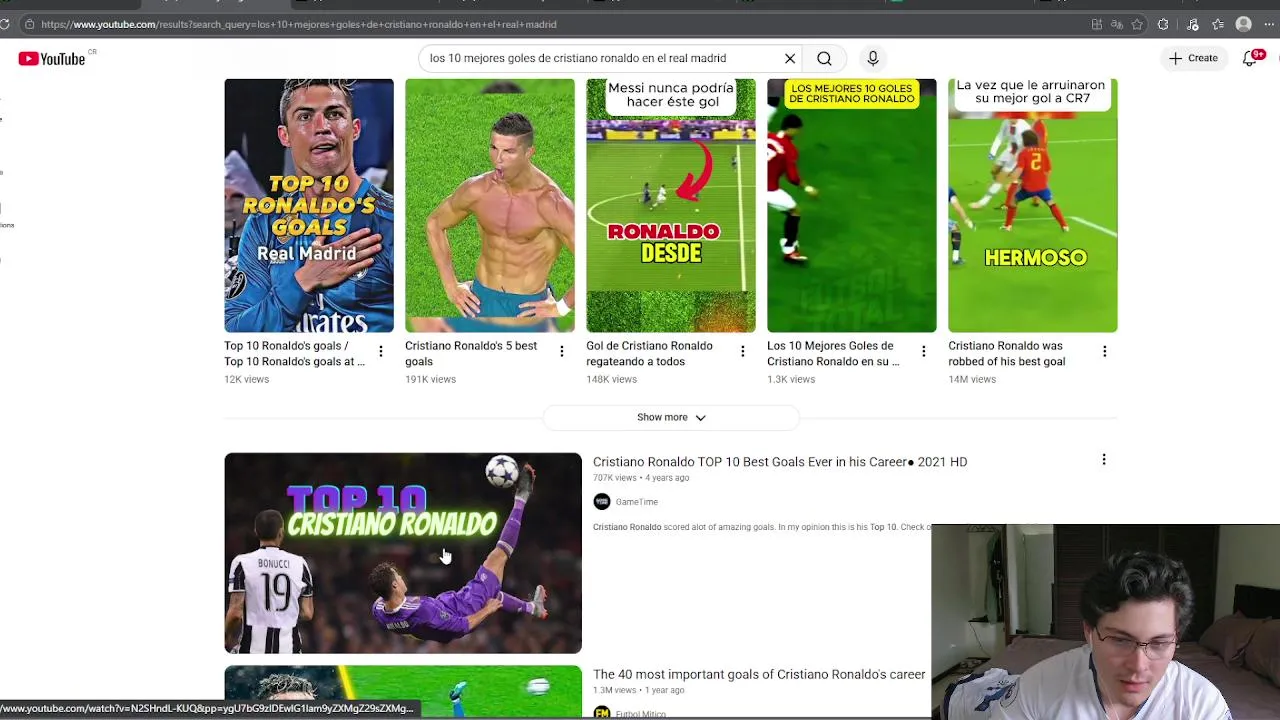
Task: Open options for Cristiano Ronaldo's 5 best goals short
Action: click(x=562, y=351)
